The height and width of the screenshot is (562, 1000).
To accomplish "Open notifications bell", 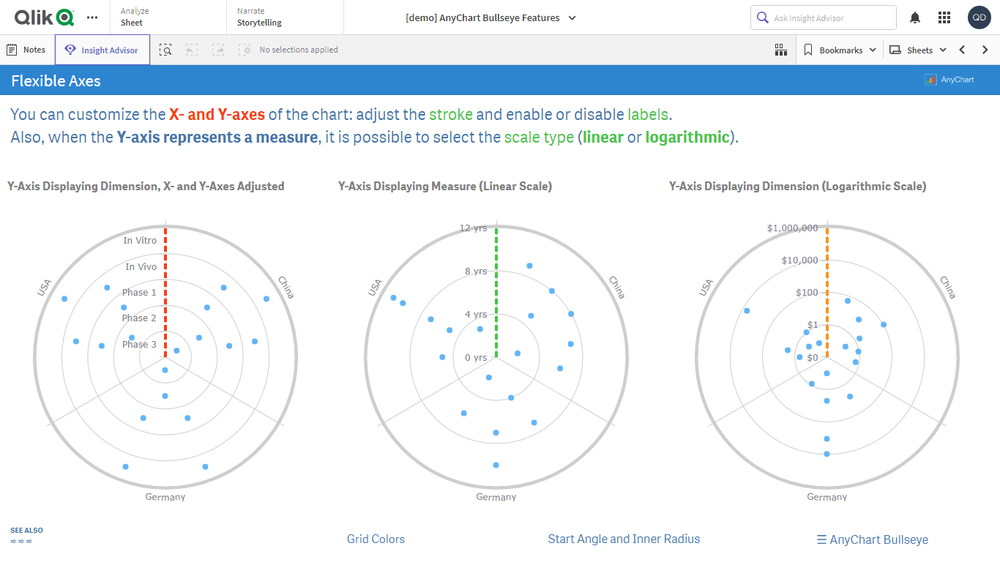I will pos(915,18).
